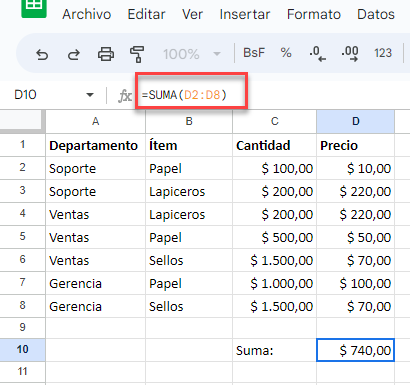Select the Suma: label cell
The image size is (410, 385).
(274, 350)
